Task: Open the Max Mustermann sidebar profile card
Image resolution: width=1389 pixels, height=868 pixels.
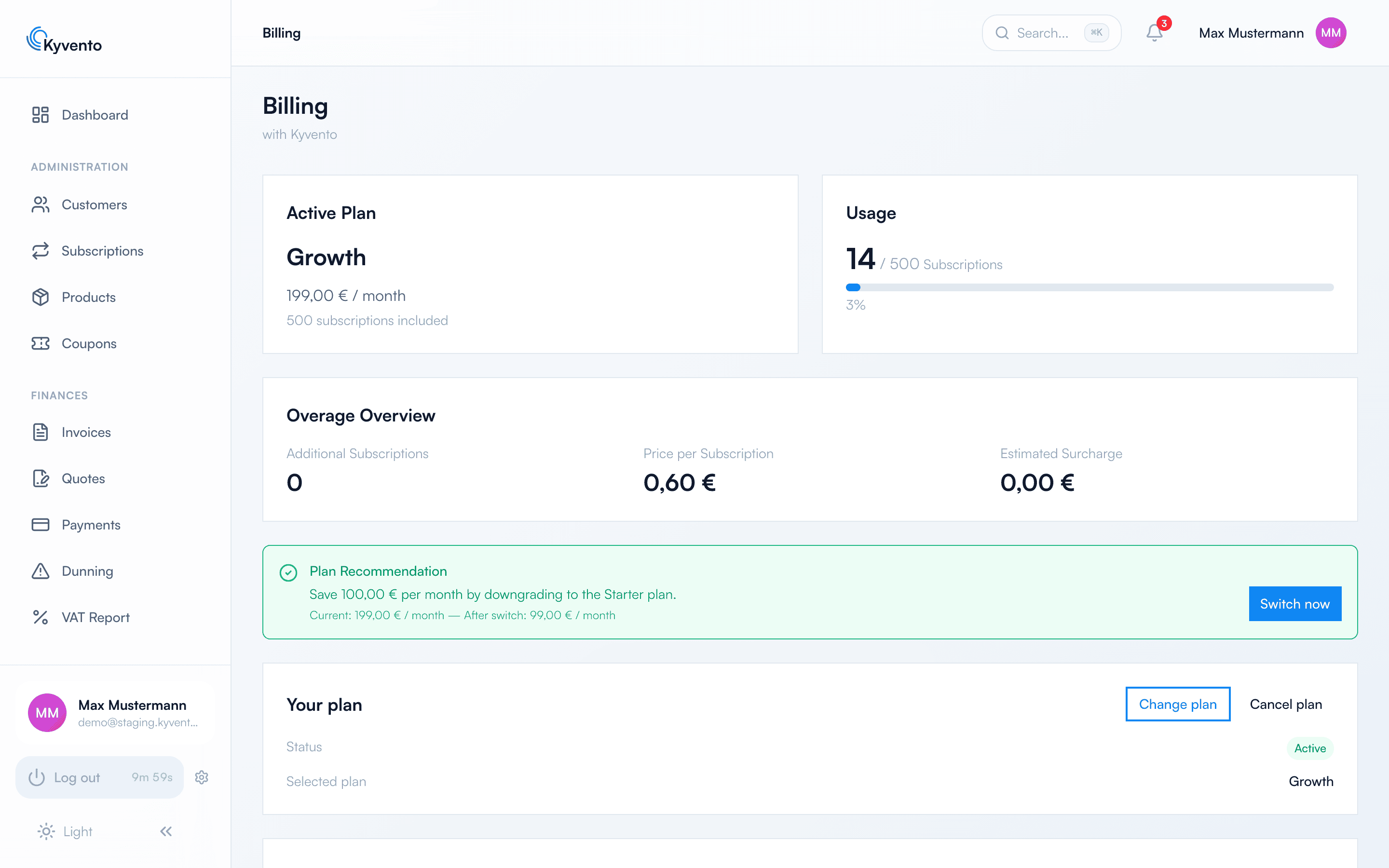Action: [115, 712]
